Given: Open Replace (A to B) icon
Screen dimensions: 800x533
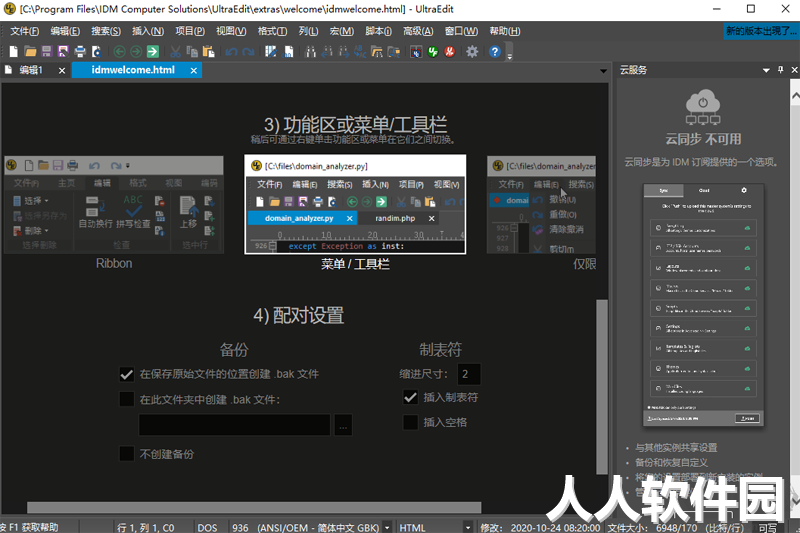Looking at the screenshot, I should [x=360, y=52].
